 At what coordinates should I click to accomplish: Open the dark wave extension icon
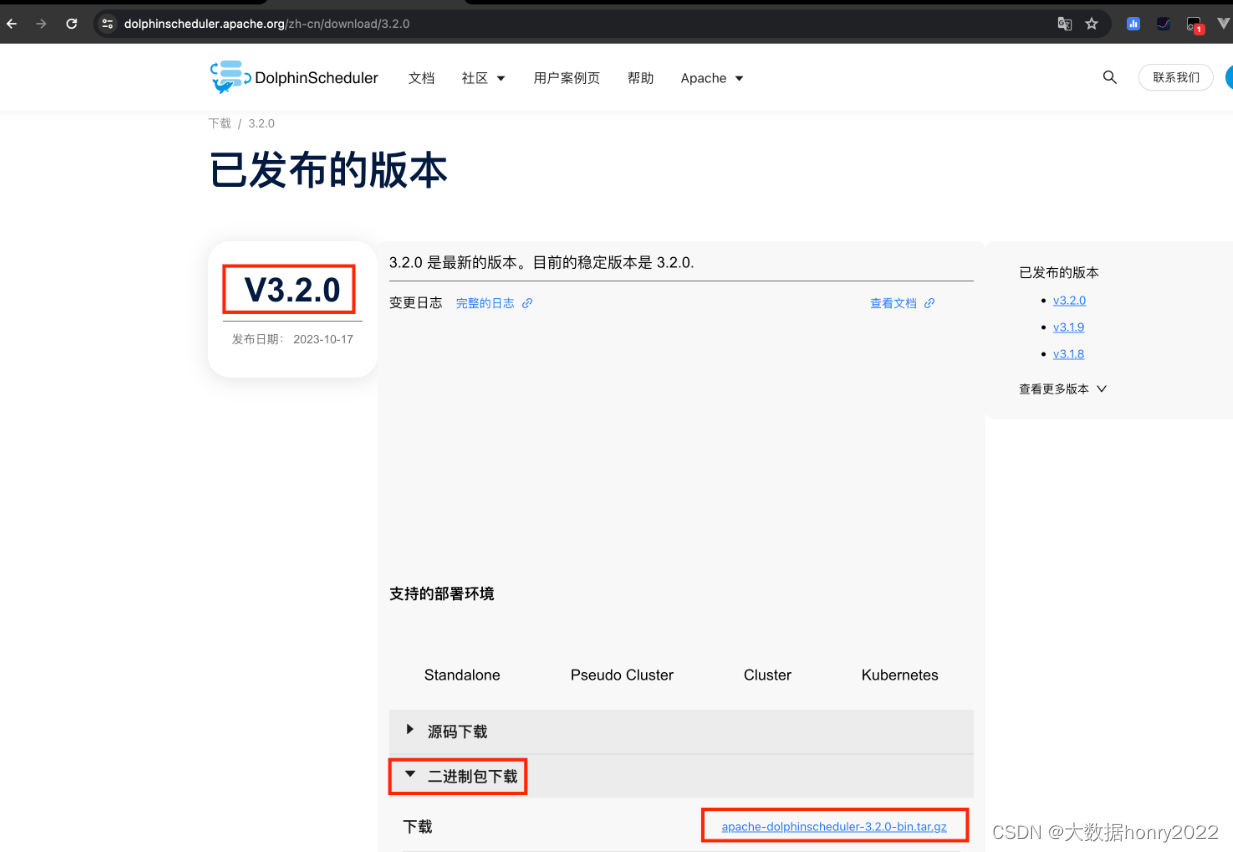coord(1163,23)
